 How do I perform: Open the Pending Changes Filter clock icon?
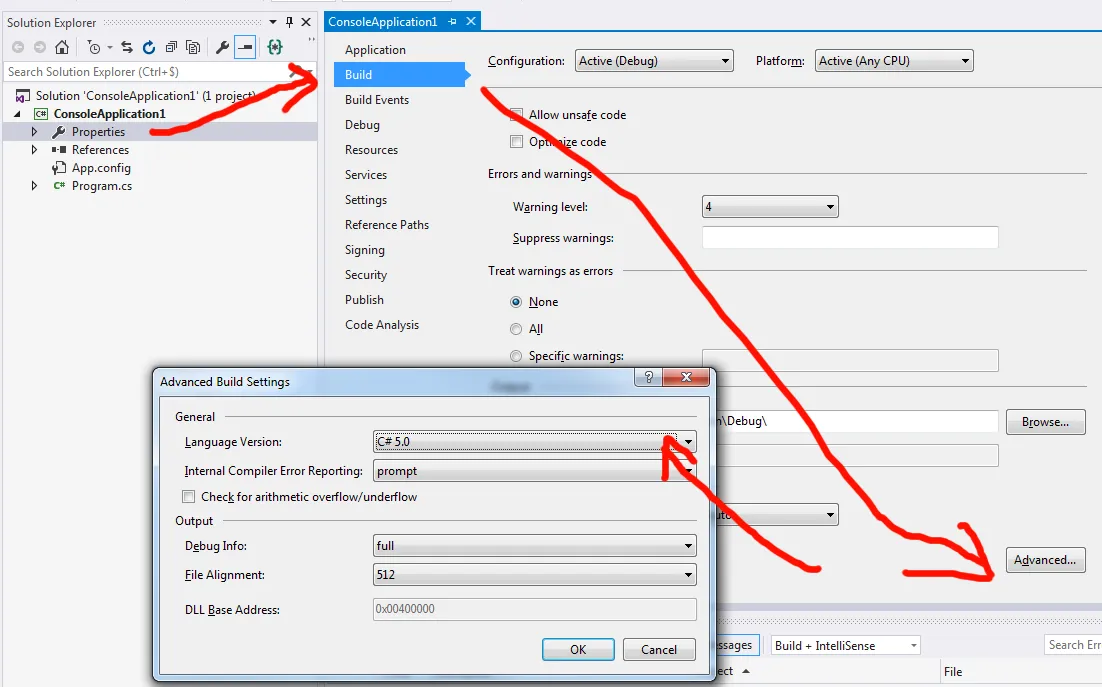(x=93, y=47)
